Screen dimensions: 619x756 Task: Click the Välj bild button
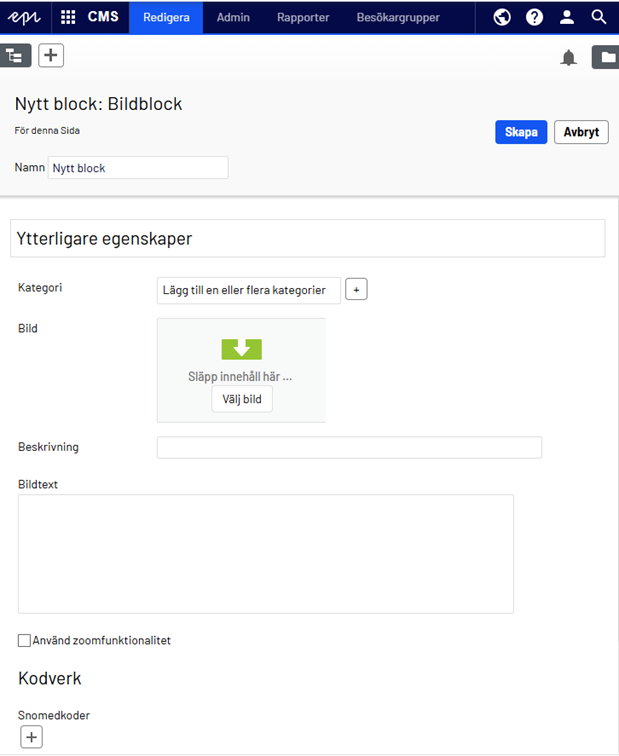(241, 399)
